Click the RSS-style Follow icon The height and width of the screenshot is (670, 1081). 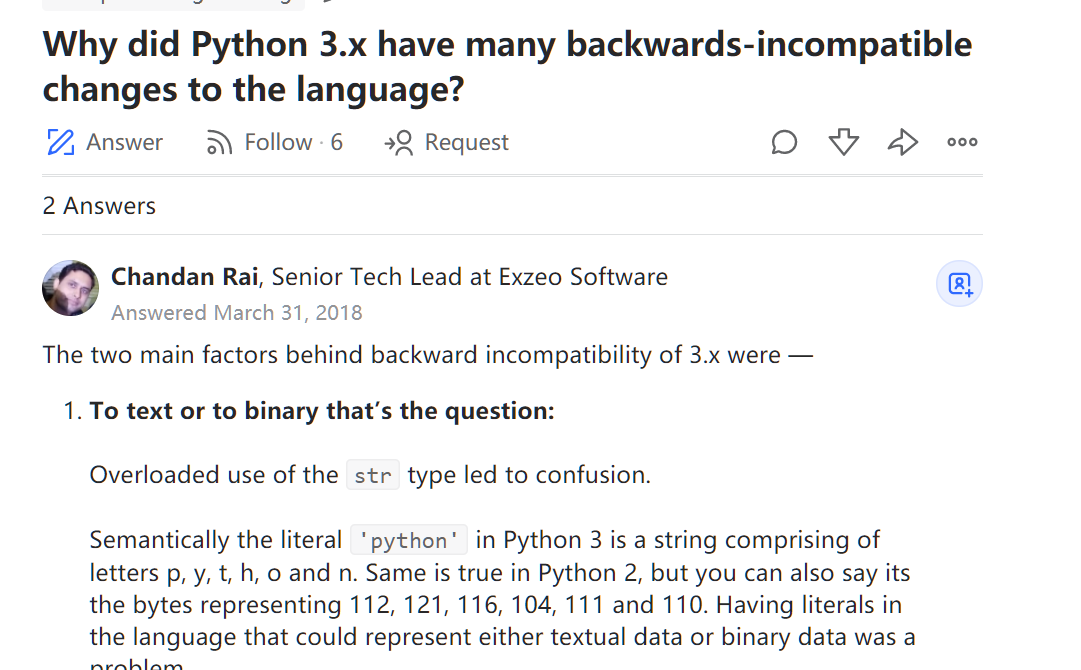(219, 141)
